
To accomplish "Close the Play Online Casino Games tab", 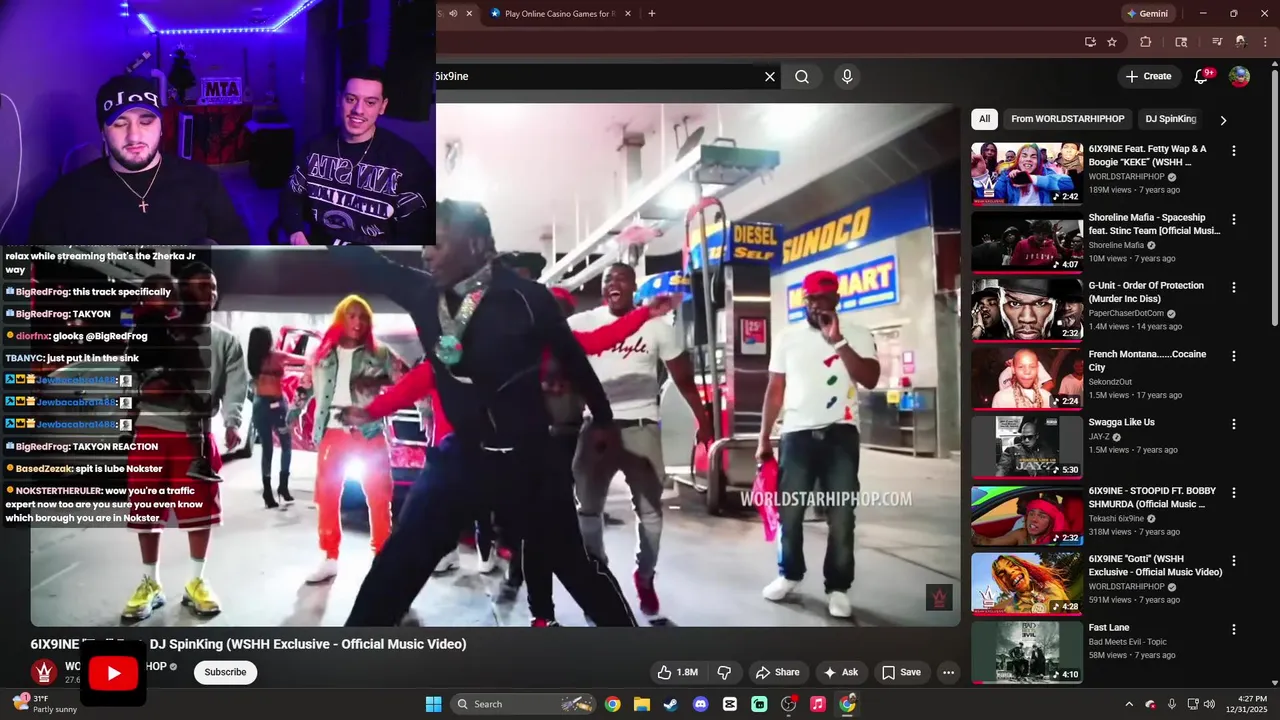I will (x=627, y=14).
